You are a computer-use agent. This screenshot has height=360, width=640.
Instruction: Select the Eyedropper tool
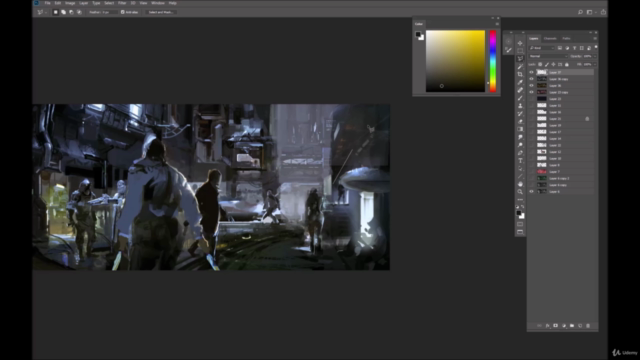click(x=520, y=82)
